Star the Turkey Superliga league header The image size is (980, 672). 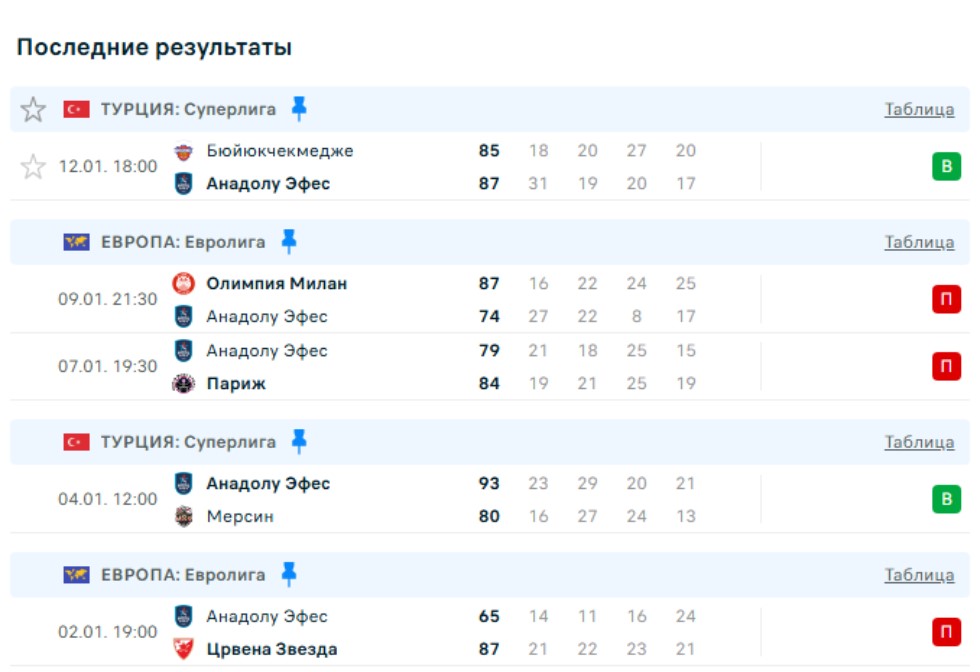[x=33, y=110]
